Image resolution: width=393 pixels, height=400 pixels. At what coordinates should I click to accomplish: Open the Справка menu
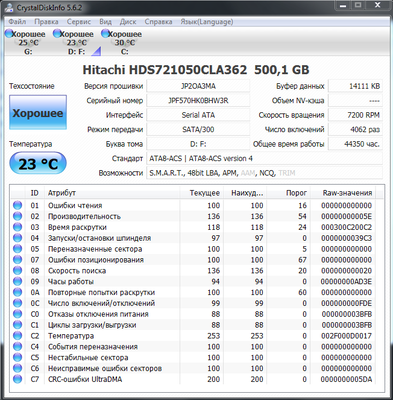click(x=158, y=22)
